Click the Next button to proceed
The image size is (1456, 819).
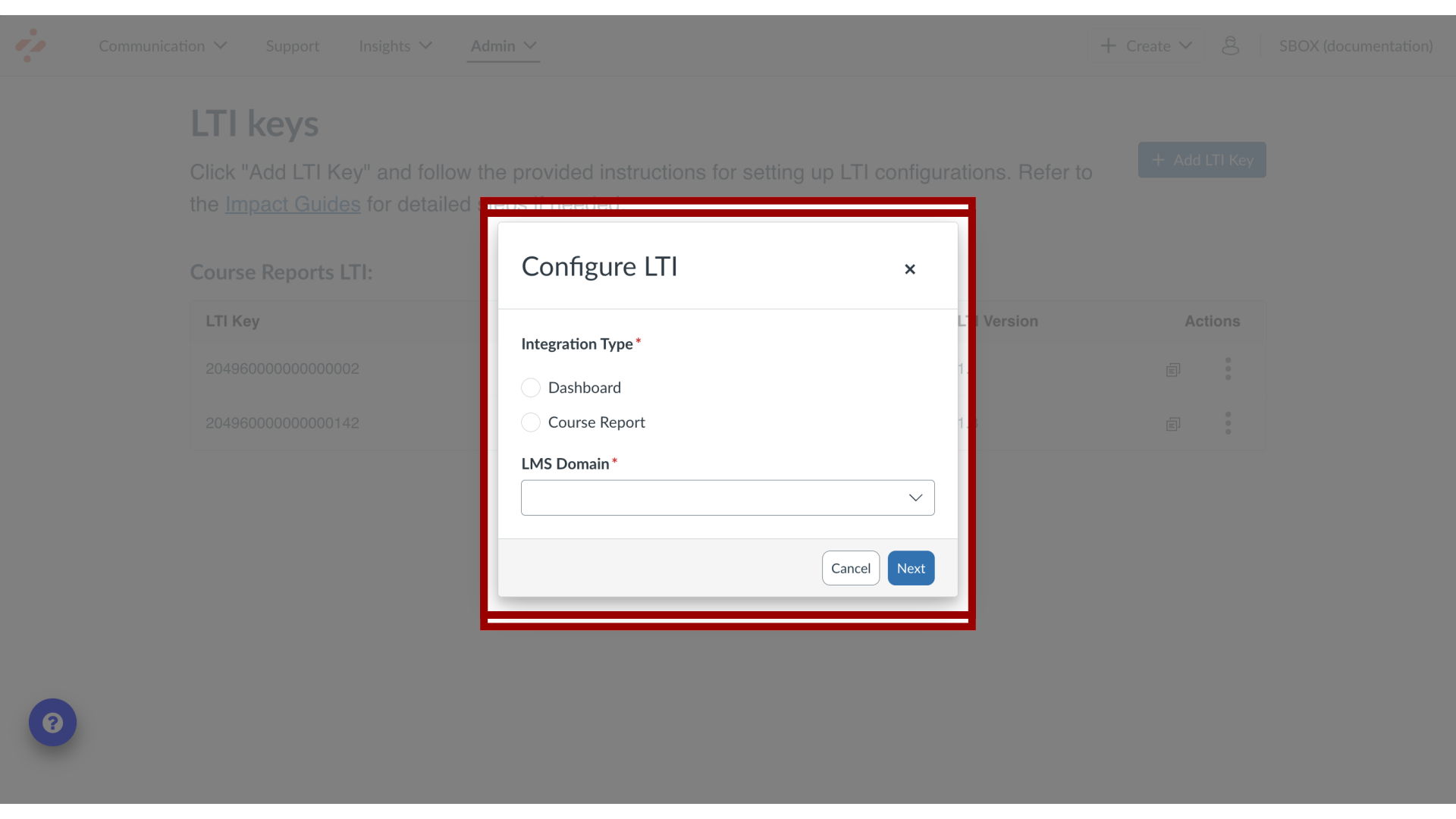tap(911, 568)
